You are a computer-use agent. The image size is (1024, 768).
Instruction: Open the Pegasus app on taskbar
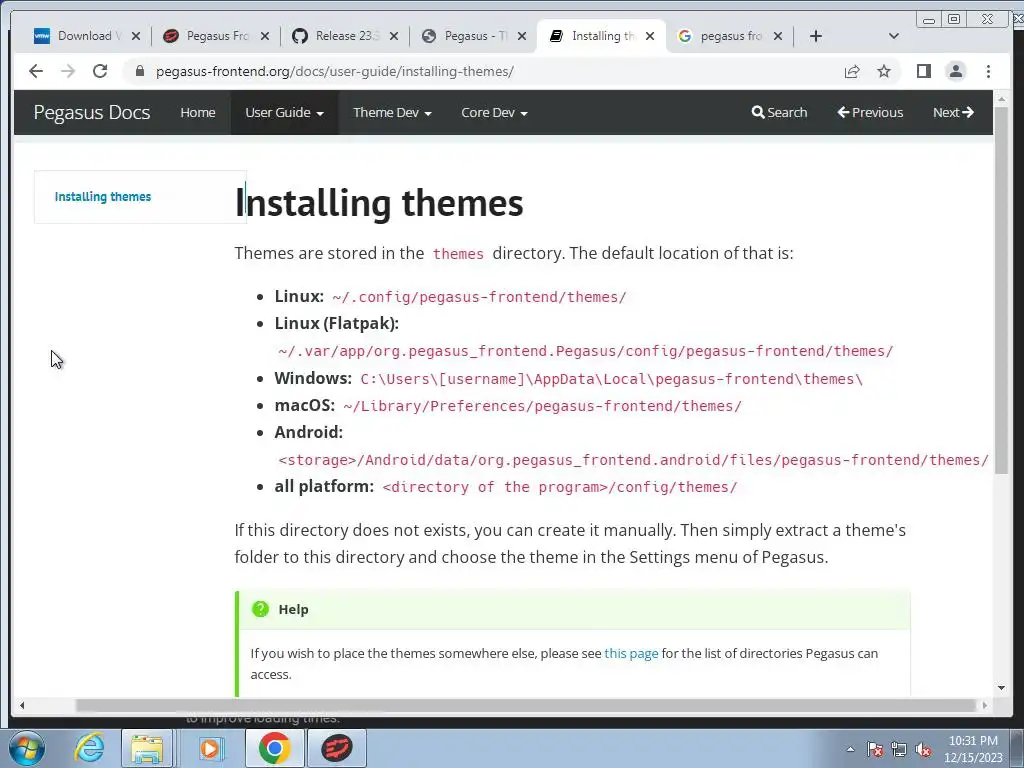(337, 748)
